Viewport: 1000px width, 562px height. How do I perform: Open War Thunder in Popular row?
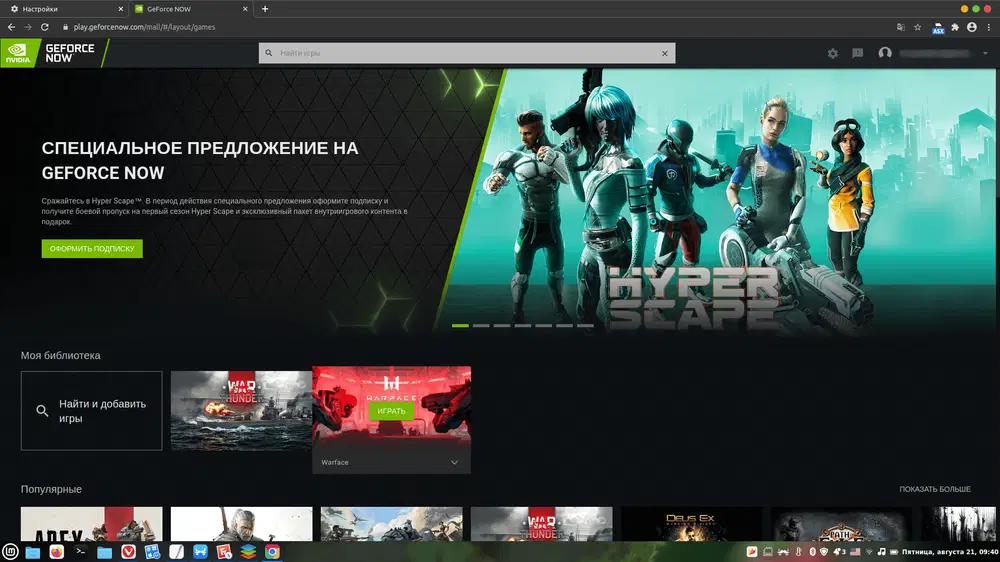coord(541,524)
